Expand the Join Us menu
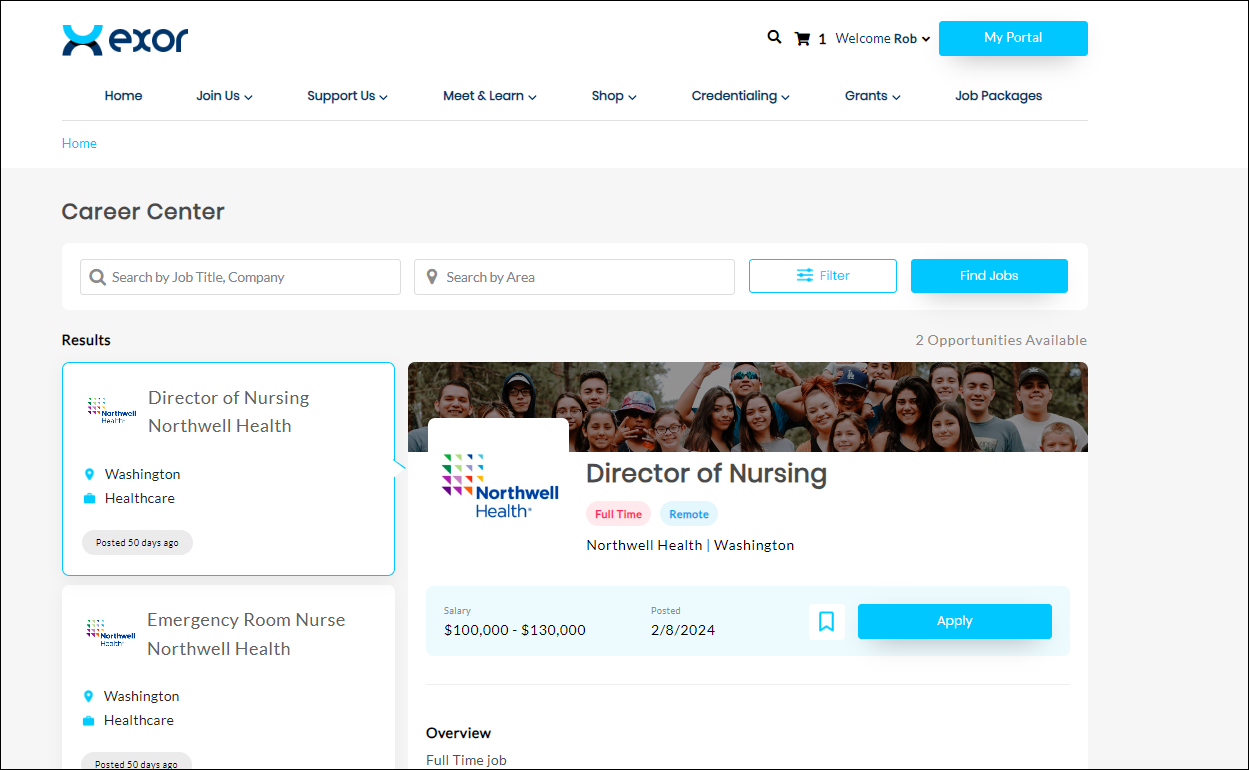The image size is (1249, 770). pos(224,96)
